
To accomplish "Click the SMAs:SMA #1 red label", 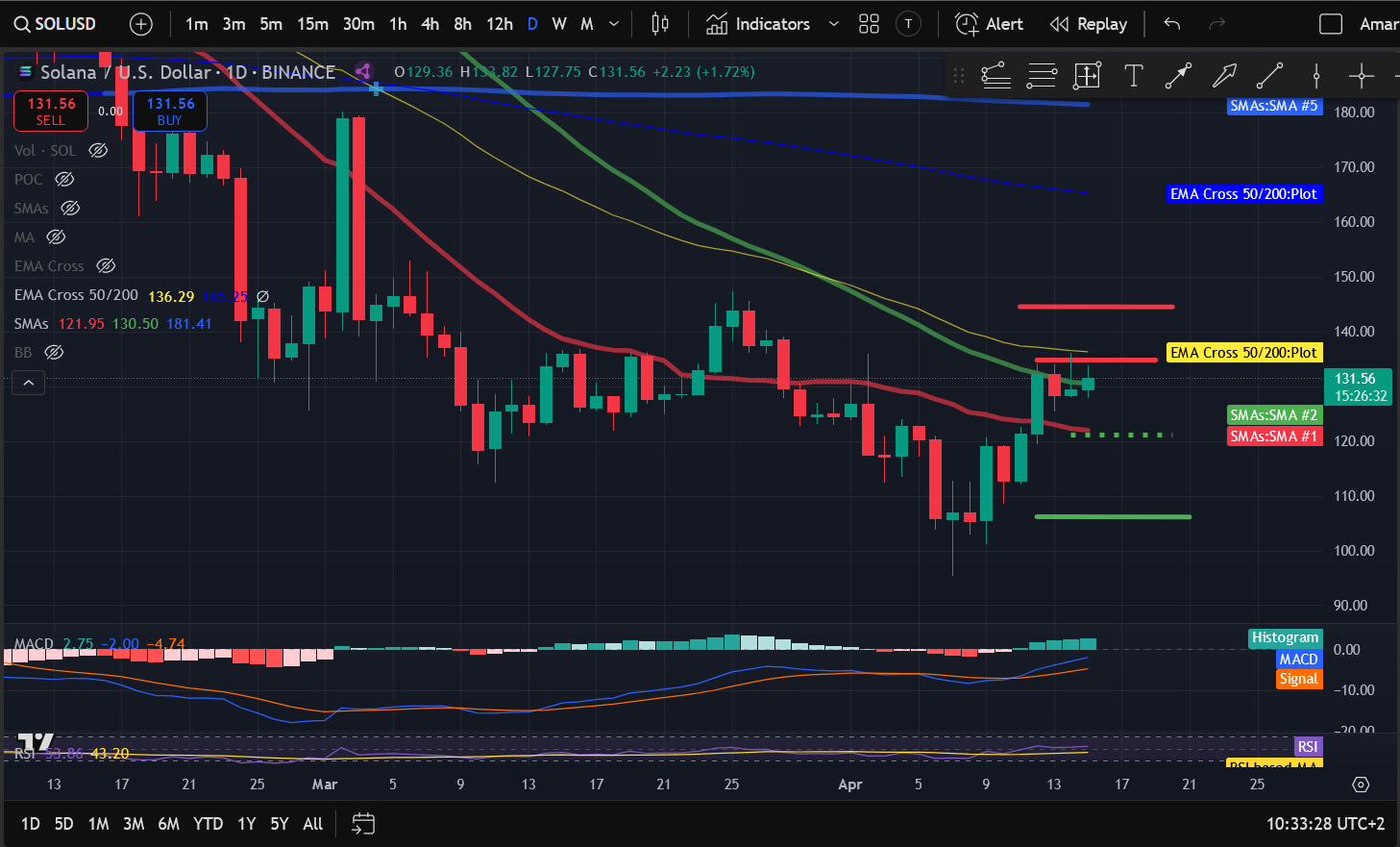I will 1274,436.
